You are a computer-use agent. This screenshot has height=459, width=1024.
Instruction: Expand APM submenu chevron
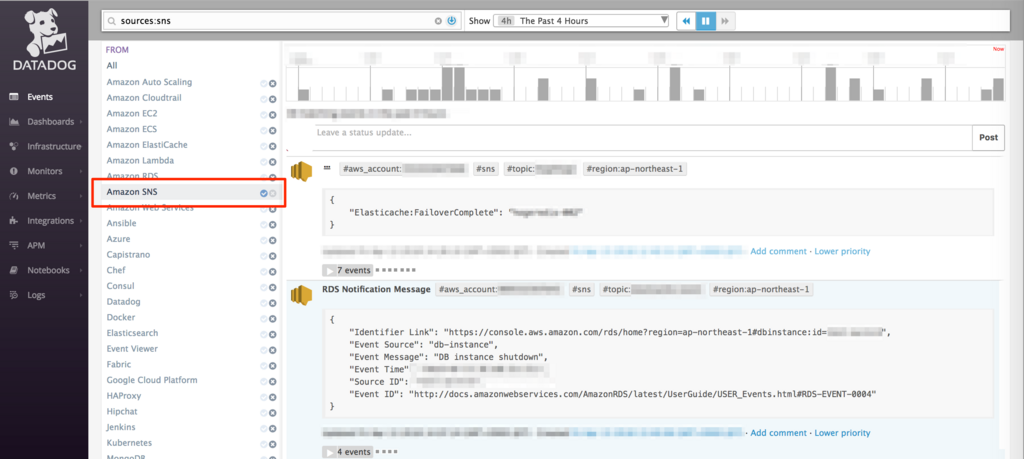coord(81,246)
